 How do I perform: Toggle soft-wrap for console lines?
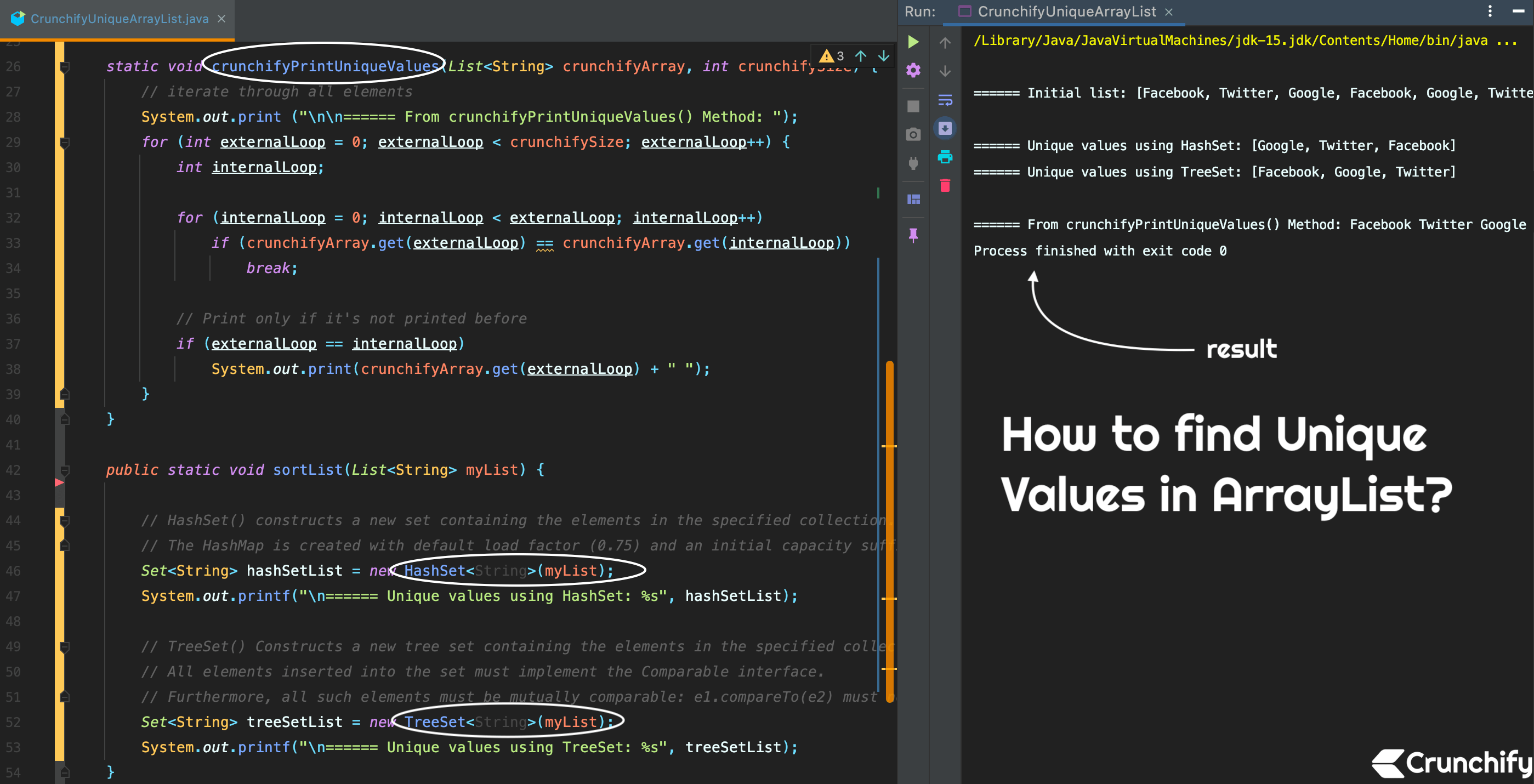[945, 99]
